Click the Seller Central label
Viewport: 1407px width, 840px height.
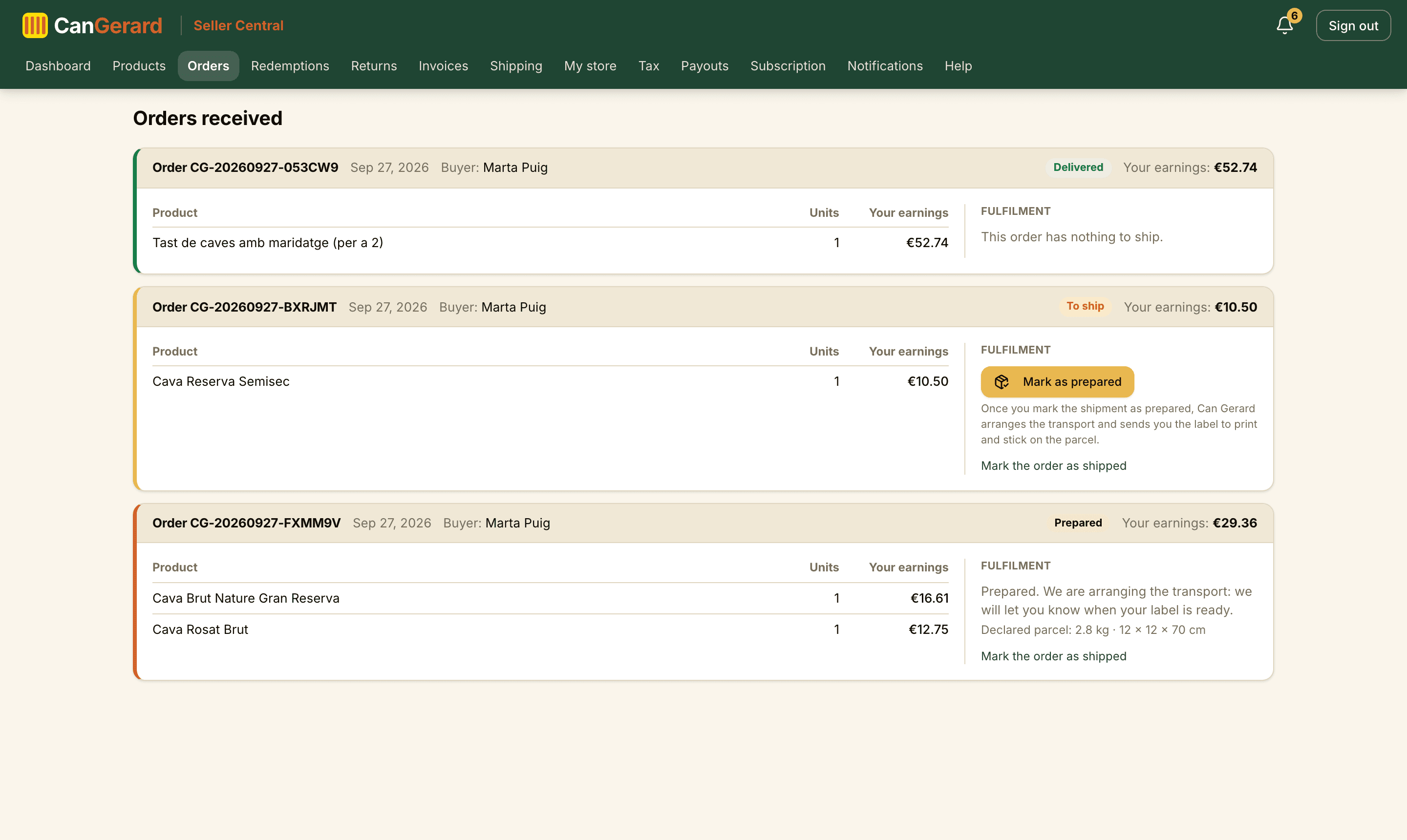pos(238,25)
